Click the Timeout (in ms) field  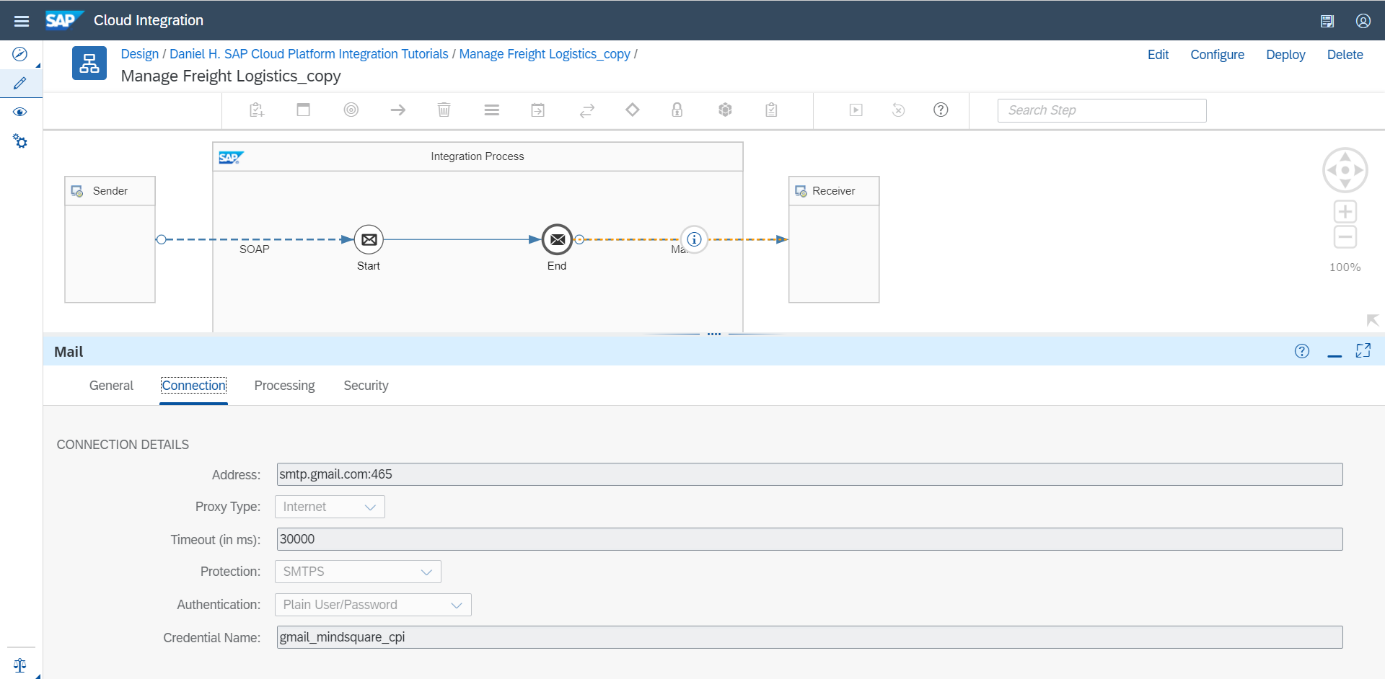point(810,539)
